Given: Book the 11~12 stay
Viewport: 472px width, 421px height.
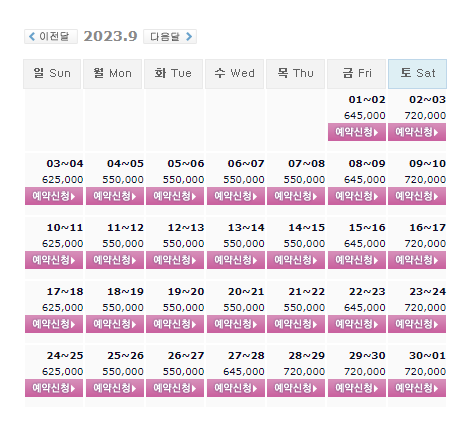Looking at the screenshot, I should 115,260.
